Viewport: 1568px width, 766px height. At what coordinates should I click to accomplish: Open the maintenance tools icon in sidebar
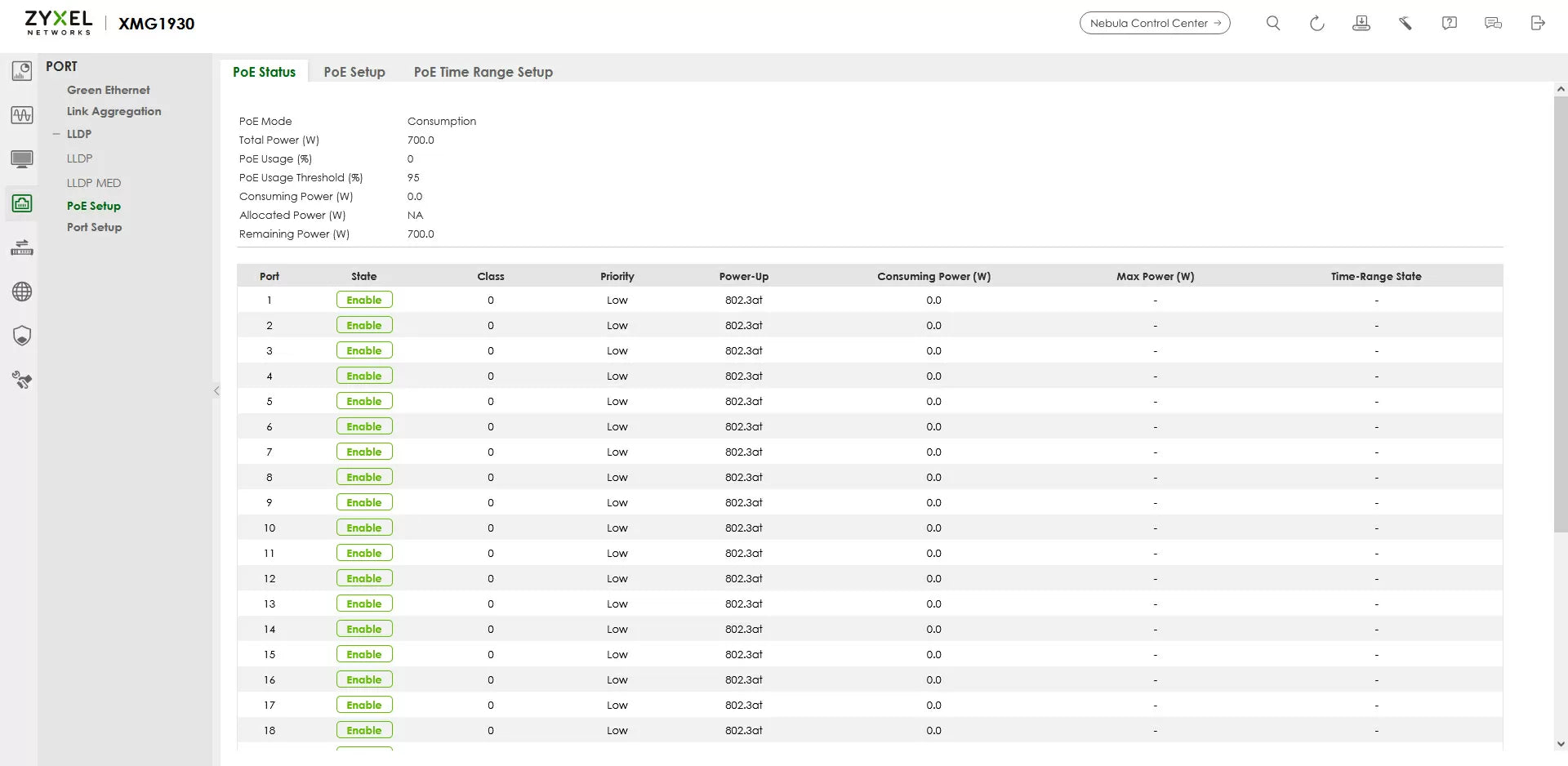(22, 380)
